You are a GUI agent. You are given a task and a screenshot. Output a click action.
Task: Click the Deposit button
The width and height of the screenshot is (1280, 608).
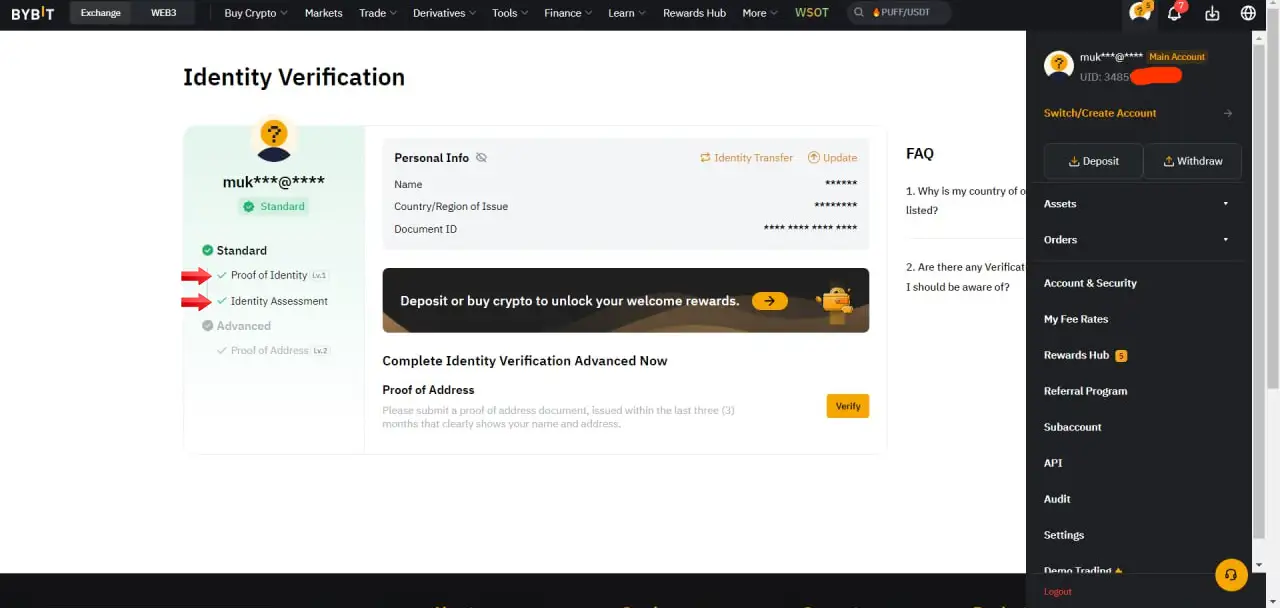pyautogui.click(x=1093, y=161)
